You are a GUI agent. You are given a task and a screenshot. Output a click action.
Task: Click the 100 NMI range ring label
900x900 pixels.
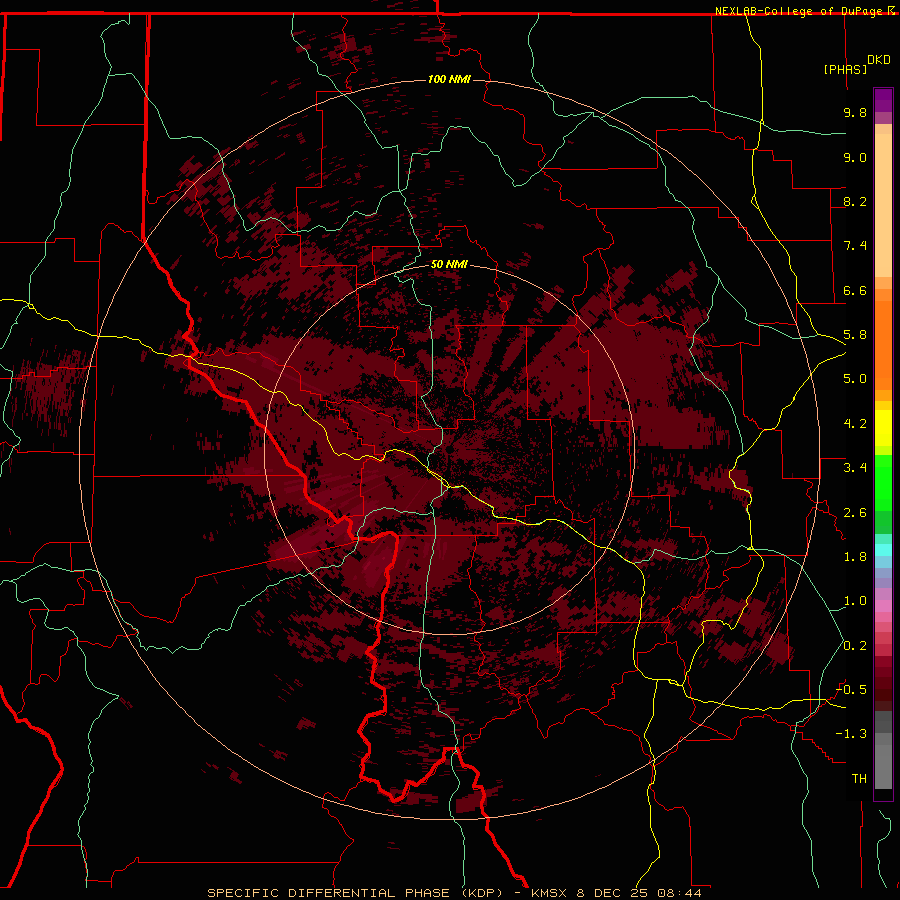449,79
